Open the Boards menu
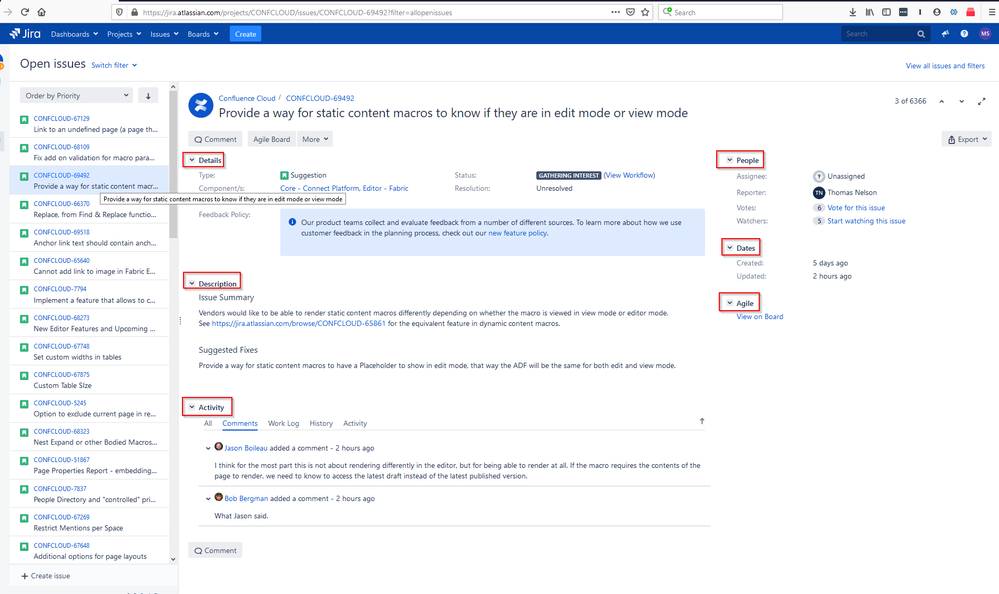Image resolution: width=999 pixels, height=594 pixels. (203, 34)
